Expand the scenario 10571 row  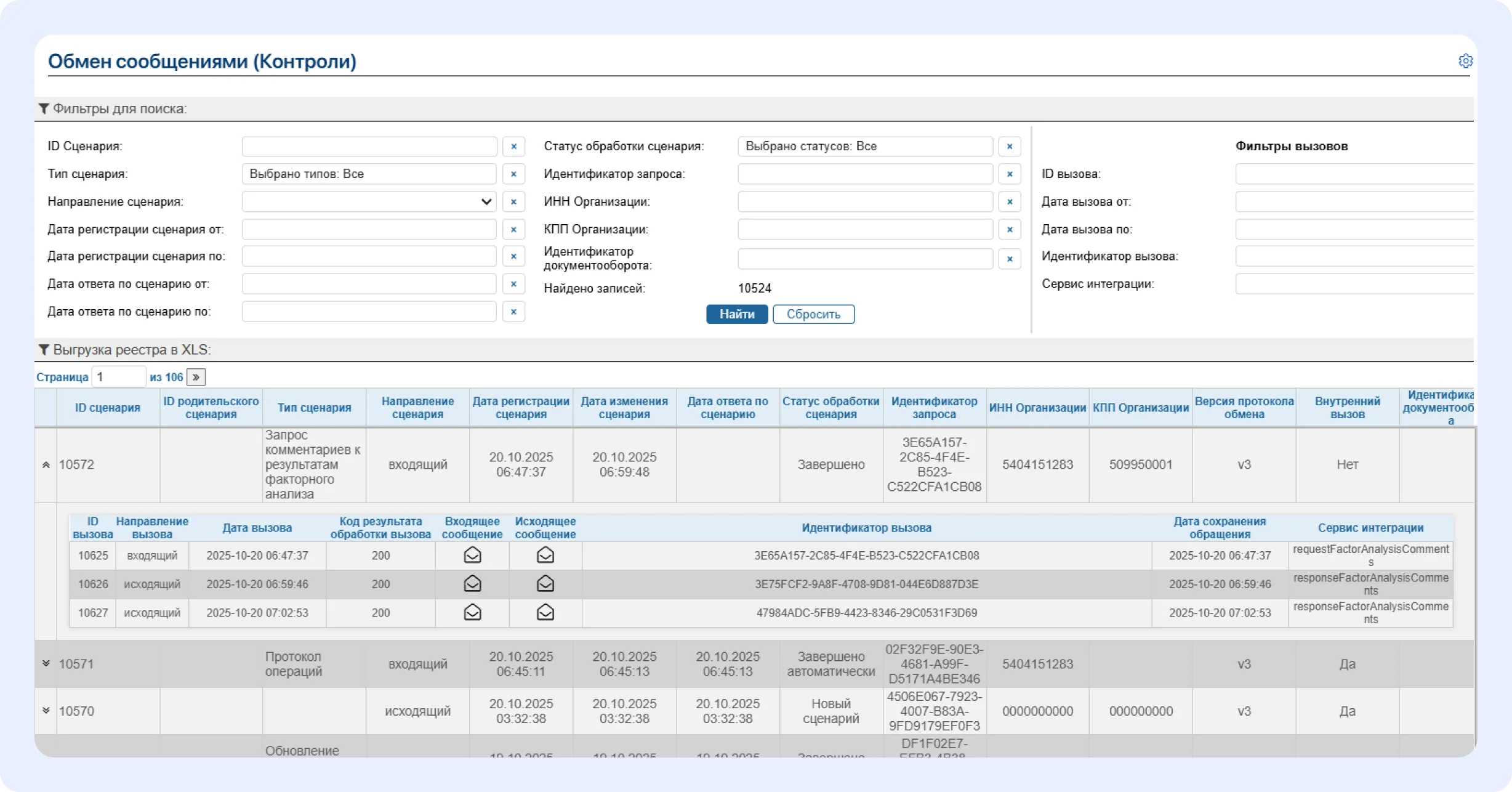46,664
